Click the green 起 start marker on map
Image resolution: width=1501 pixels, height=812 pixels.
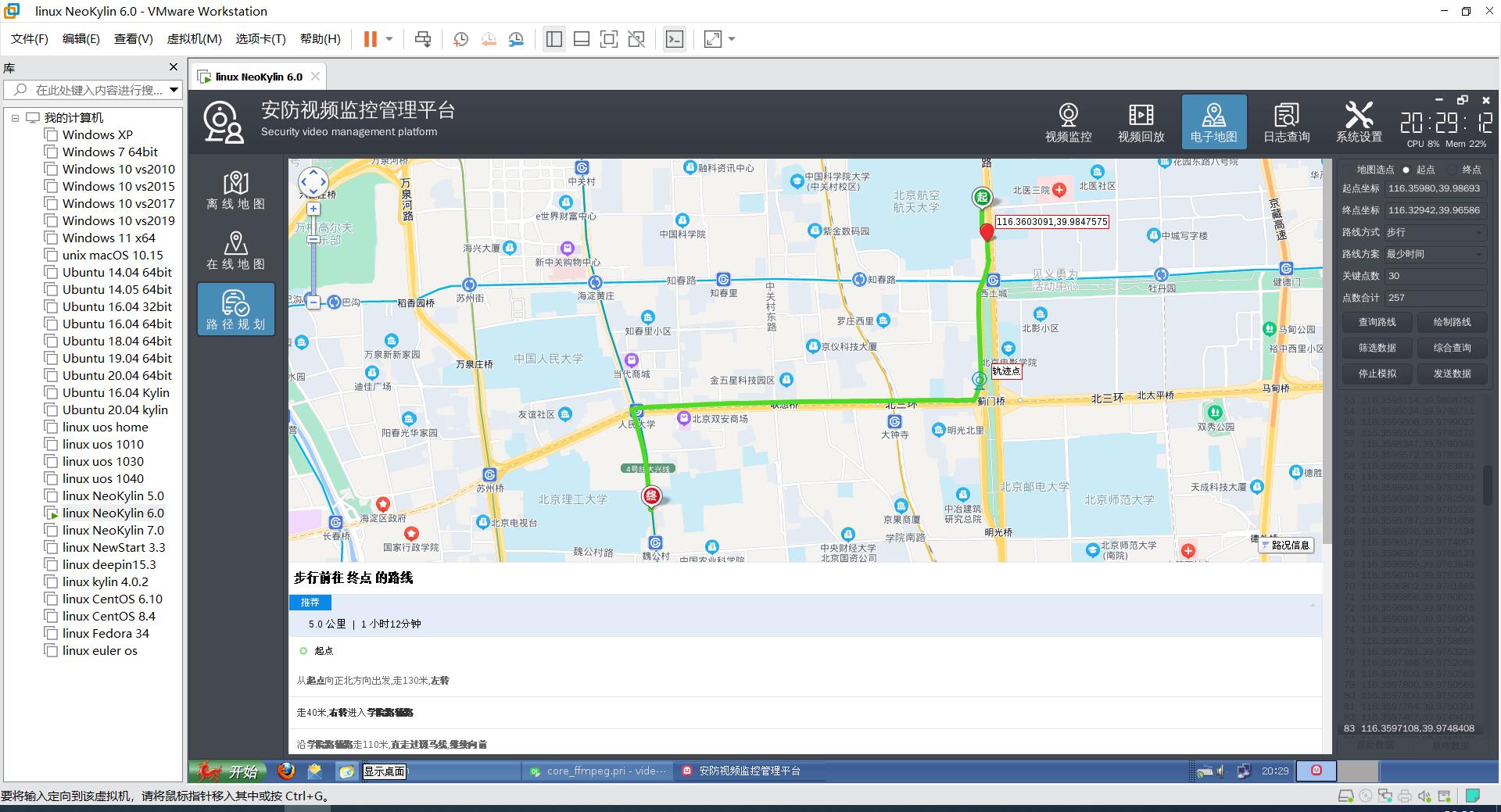(982, 198)
